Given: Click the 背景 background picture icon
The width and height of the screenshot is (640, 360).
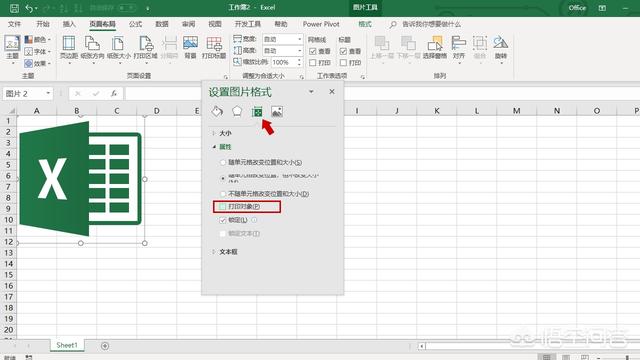Looking at the screenshot, I should [190, 42].
